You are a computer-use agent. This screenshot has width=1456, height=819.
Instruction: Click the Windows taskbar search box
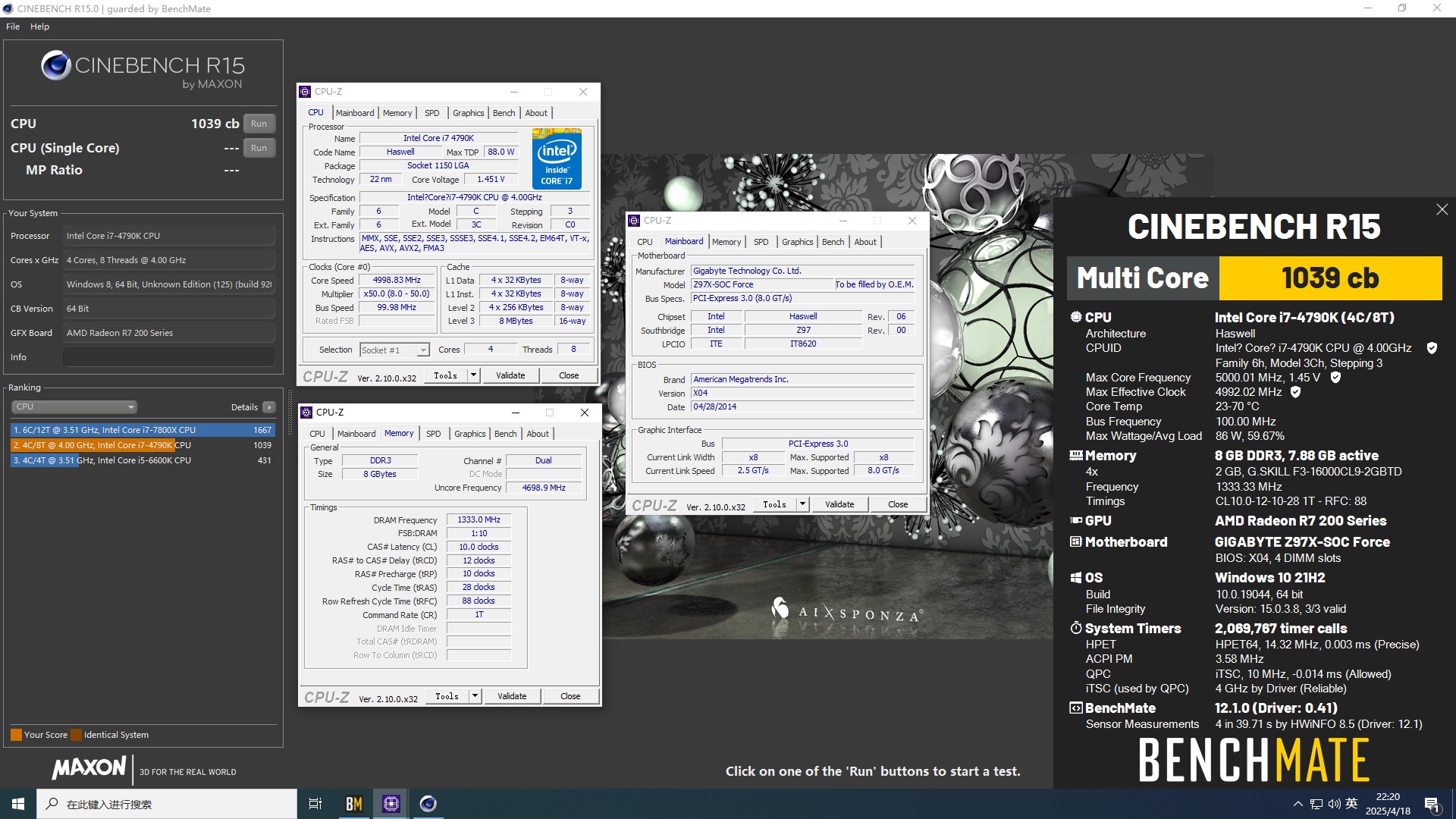(167, 804)
